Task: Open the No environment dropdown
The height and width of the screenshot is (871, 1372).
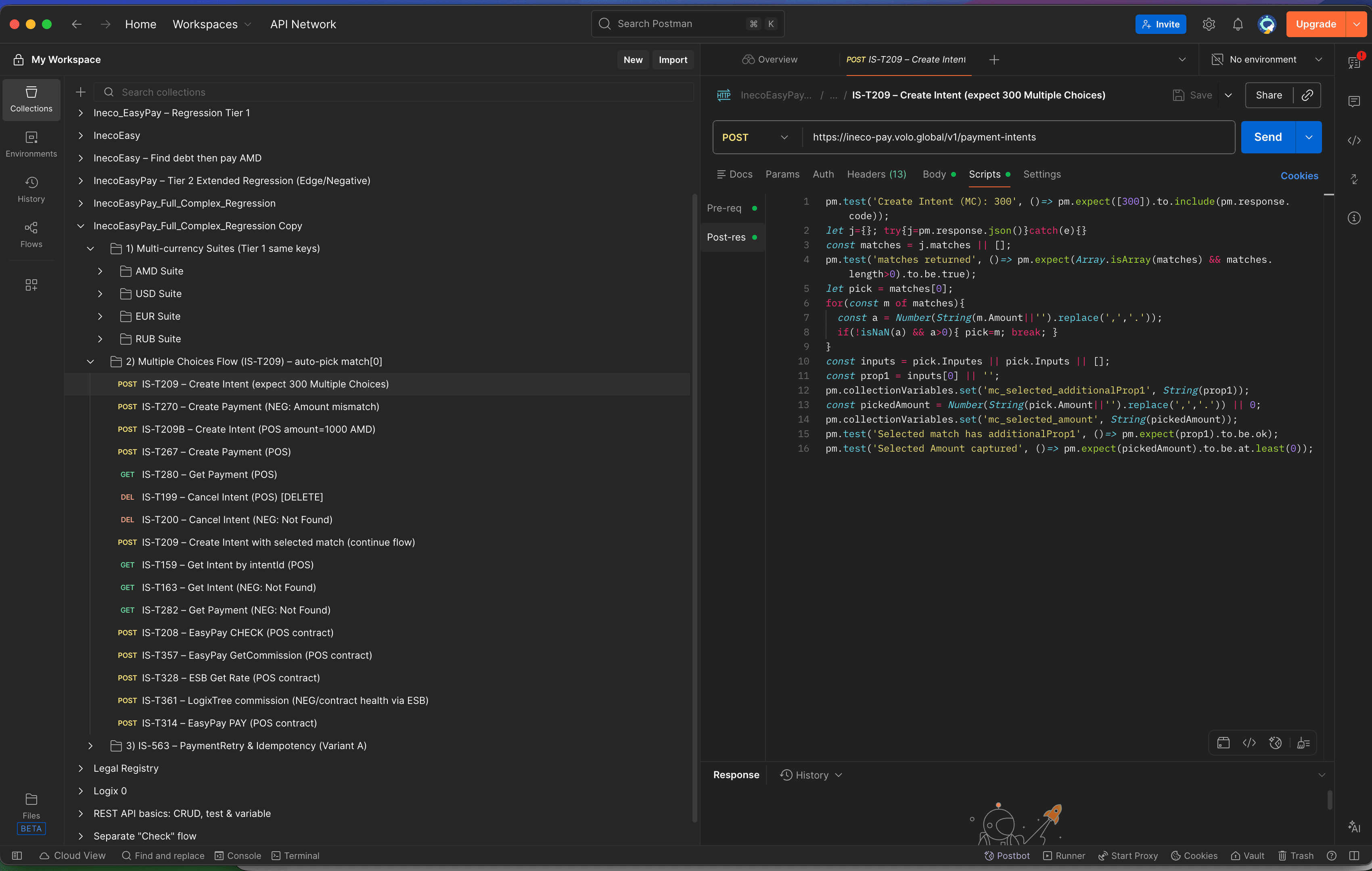Action: [1267, 59]
